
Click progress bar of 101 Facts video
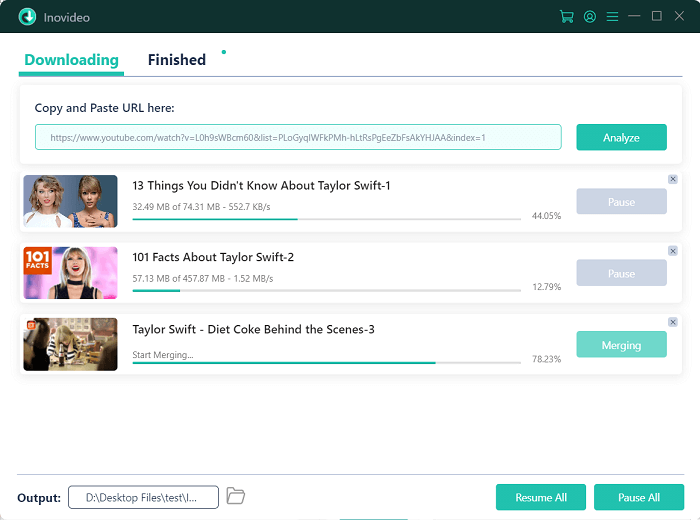point(327,291)
